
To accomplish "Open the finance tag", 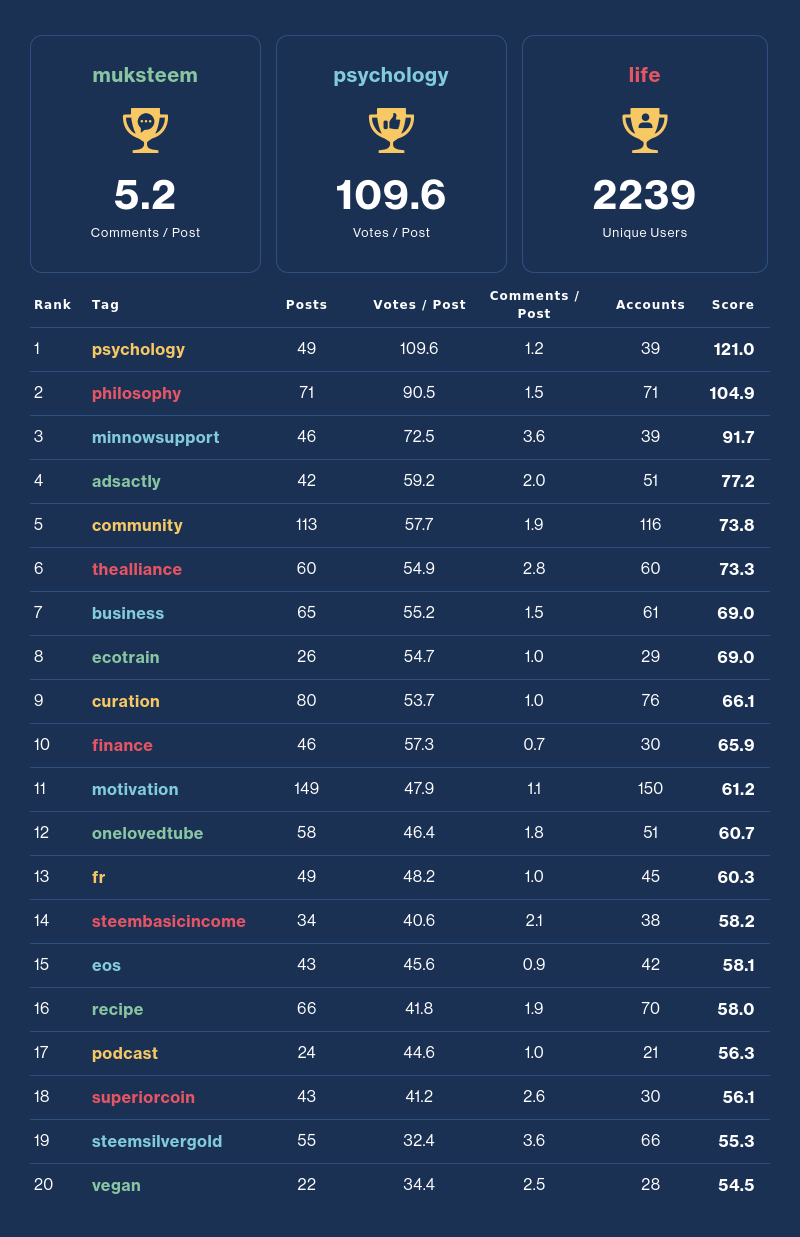I will [x=122, y=746].
